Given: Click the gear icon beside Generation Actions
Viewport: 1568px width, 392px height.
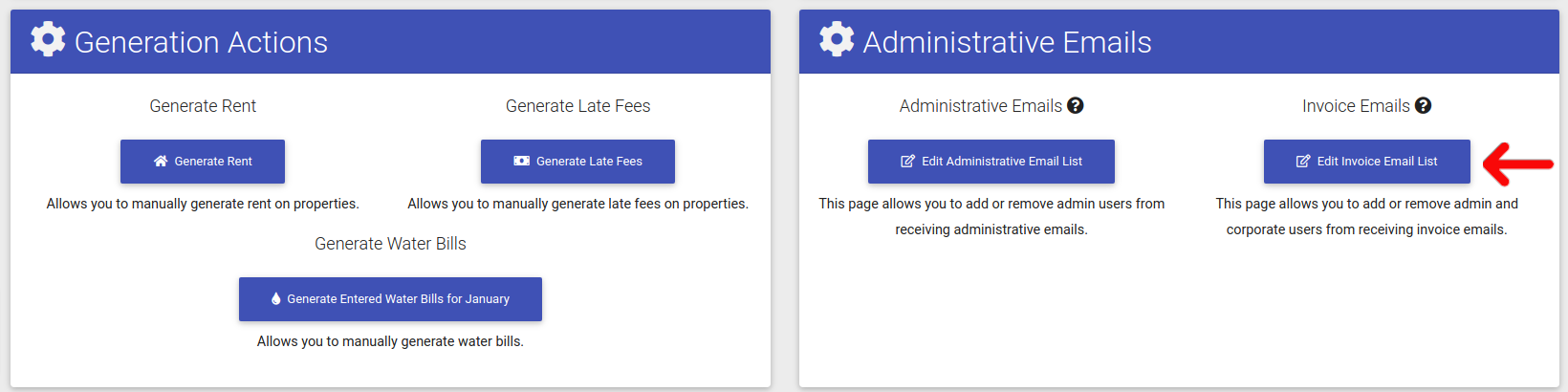Looking at the screenshot, I should (48, 39).
